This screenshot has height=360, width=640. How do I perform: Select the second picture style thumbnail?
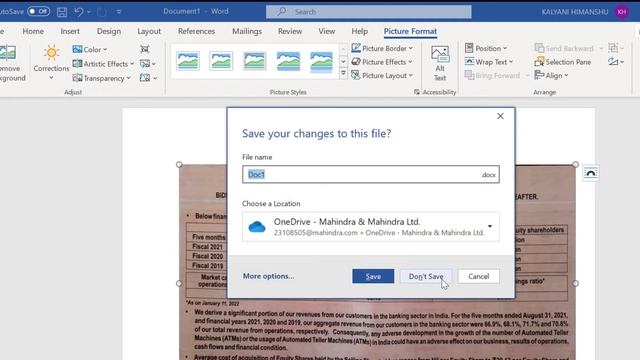coord(221,61)
